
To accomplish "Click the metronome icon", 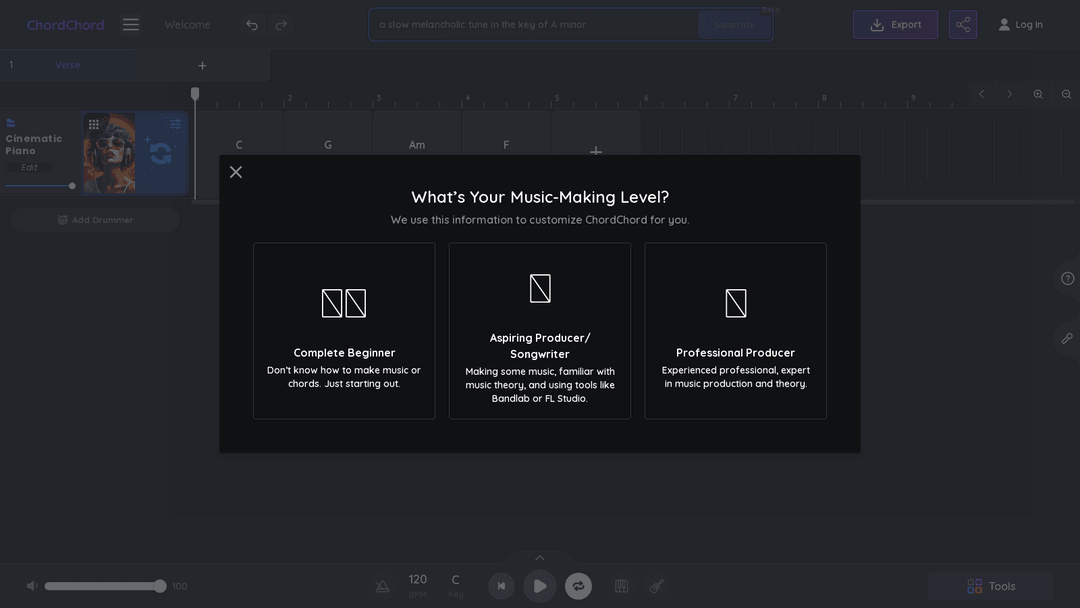I will pyautogui.click(x=382, y=586).
